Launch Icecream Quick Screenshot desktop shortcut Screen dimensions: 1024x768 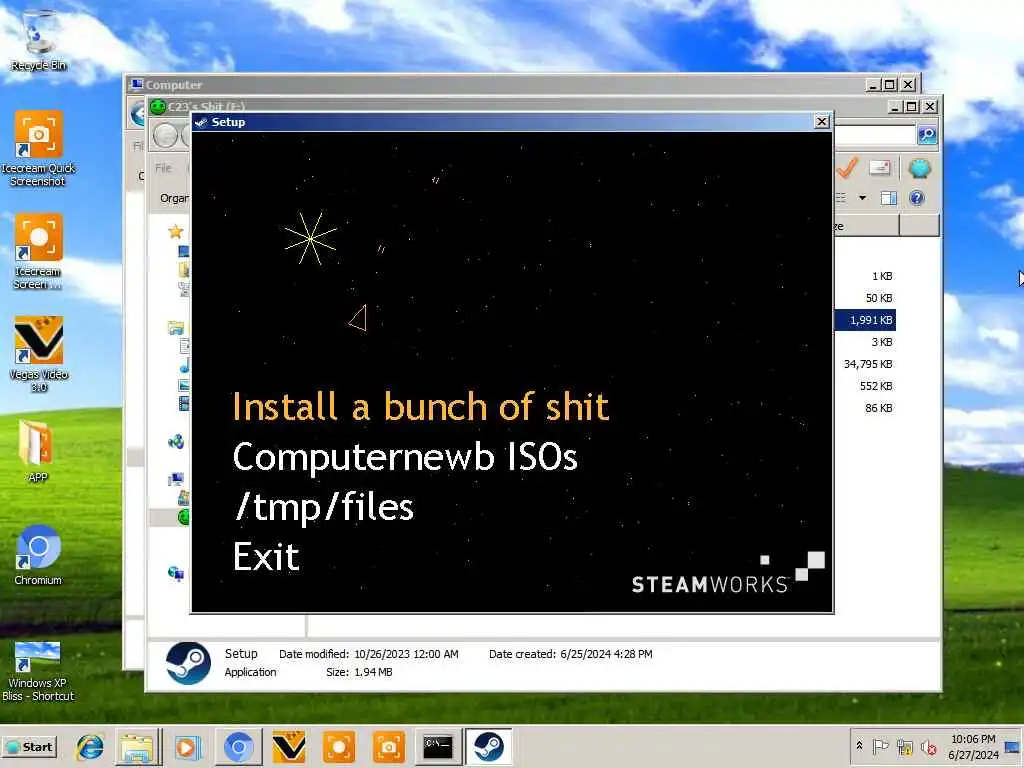[x=38, y=149]
